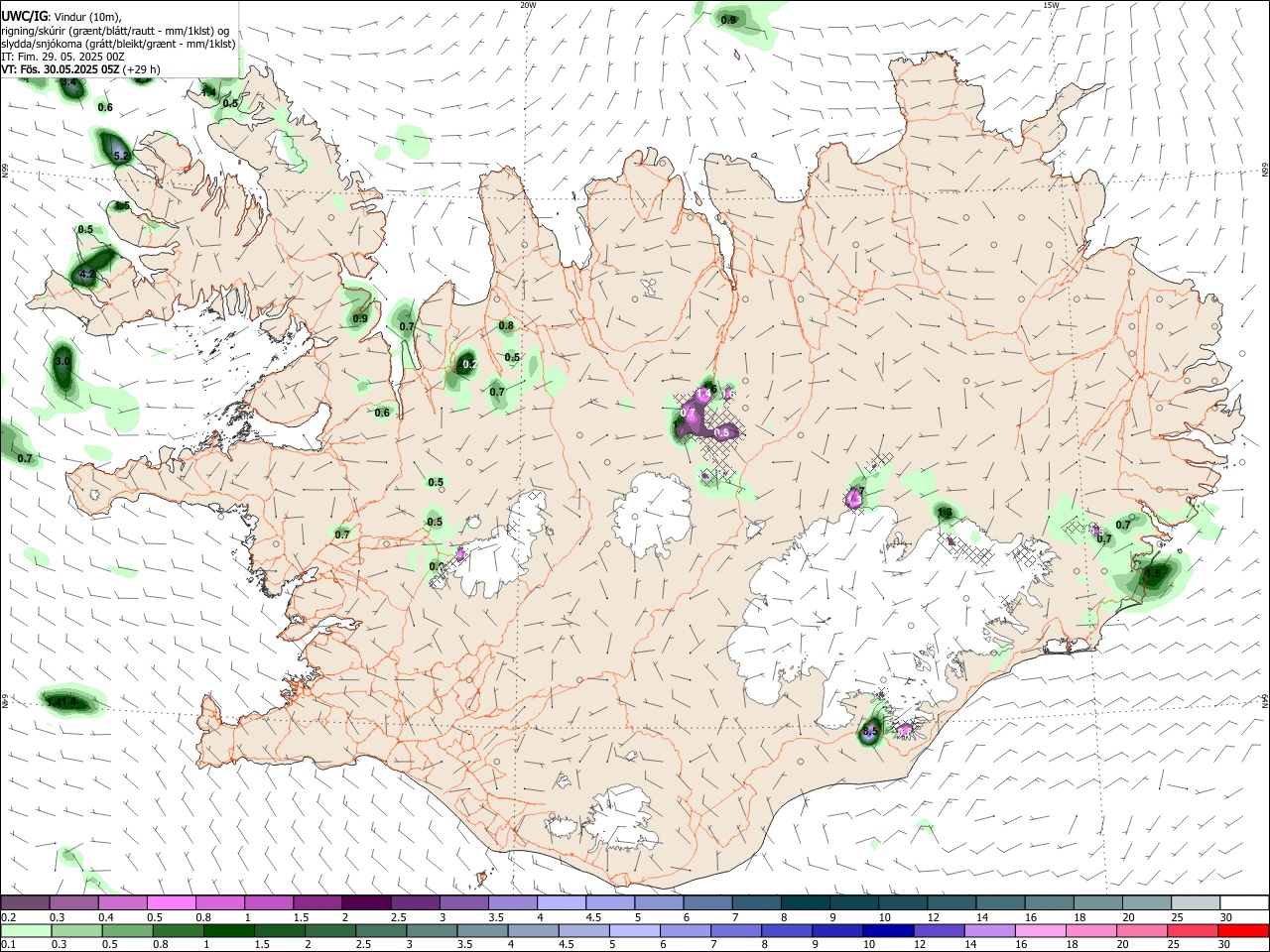Click the bright pink 0.5–0.8 snow legend swatch

pyautogui.click(x=171, y=903)
